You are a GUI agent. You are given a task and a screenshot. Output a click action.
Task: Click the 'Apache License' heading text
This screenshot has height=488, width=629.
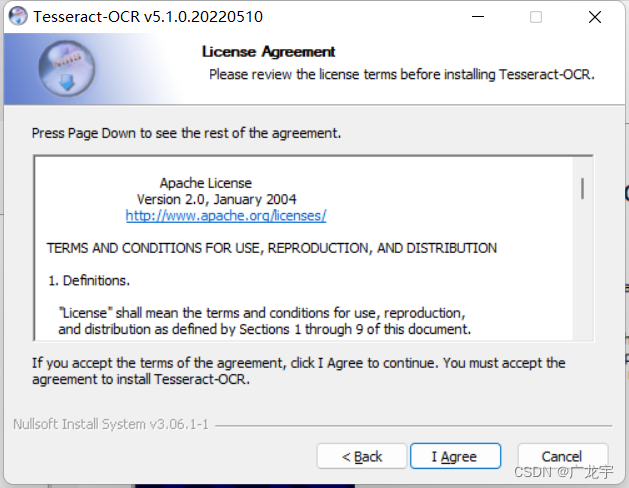206,183
